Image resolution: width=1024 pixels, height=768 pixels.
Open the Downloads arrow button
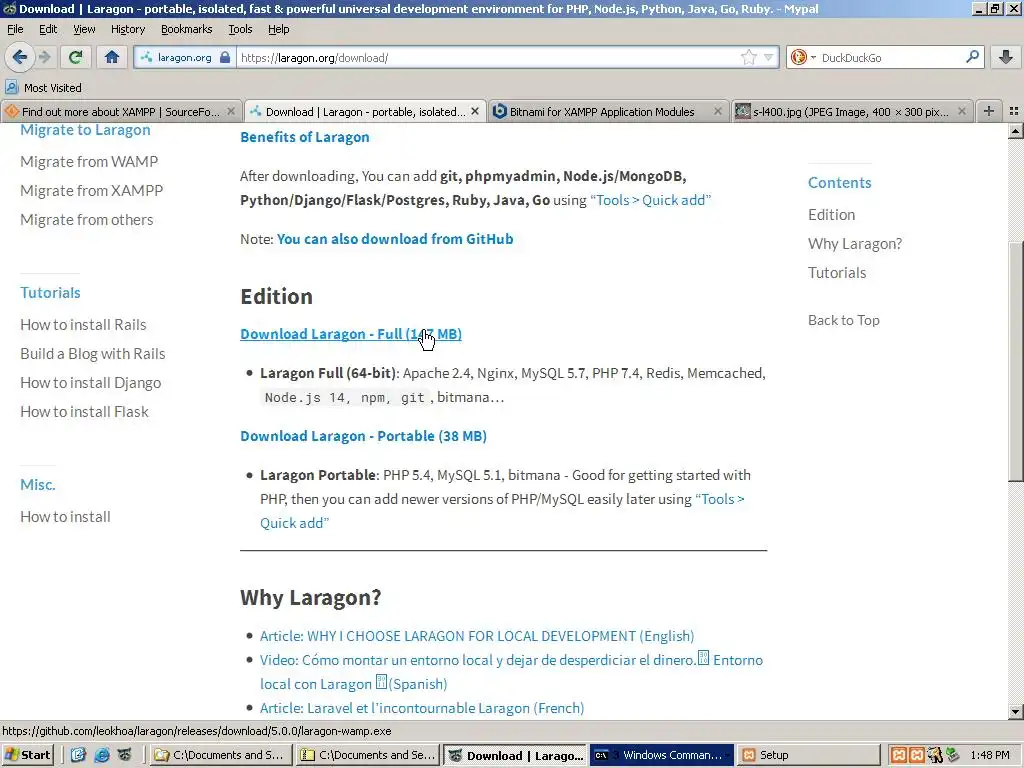(x=1006, y=57)
